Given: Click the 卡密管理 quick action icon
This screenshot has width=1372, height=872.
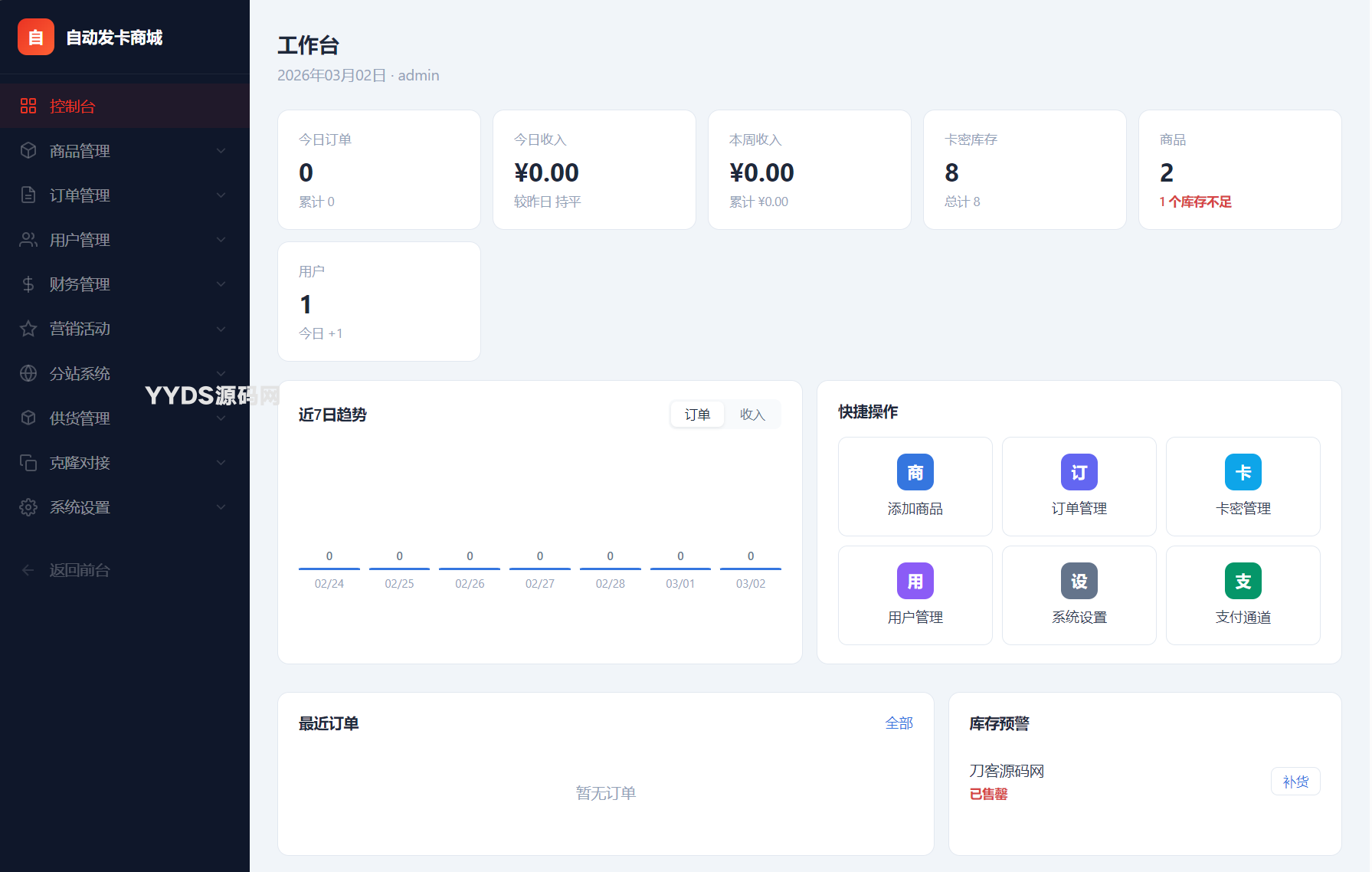Looking at the screenshot, I should pyautogui.click(x=1243, y=472).
